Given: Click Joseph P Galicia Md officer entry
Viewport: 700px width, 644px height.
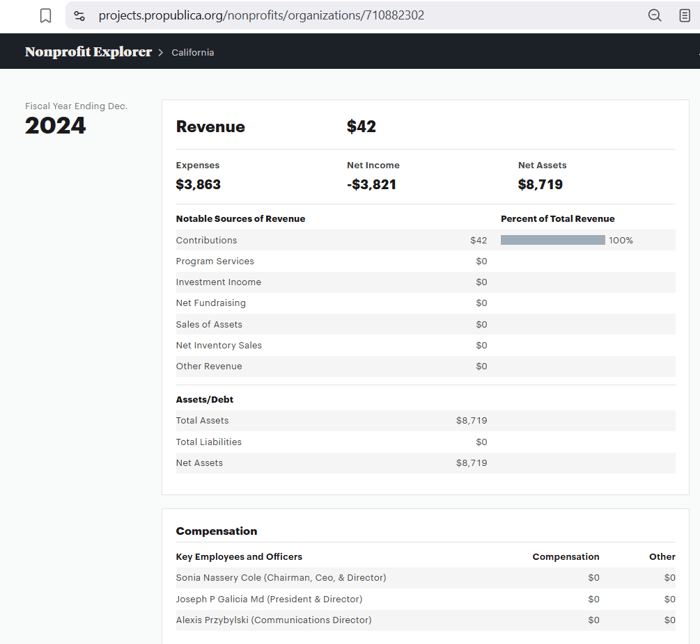Looking at the screenshot, I should tap(269, 599).
